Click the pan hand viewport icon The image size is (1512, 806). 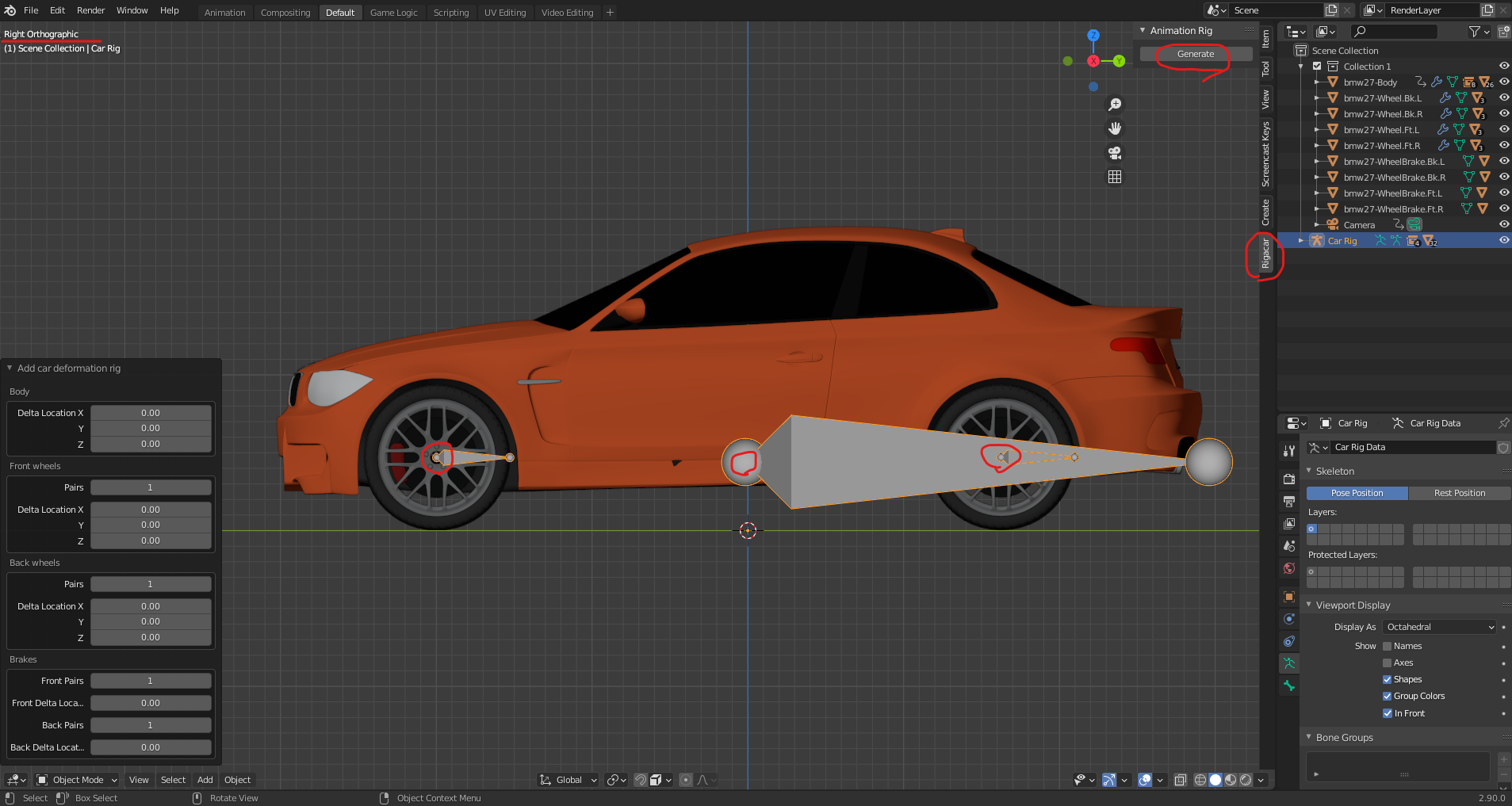[1115, 128]
